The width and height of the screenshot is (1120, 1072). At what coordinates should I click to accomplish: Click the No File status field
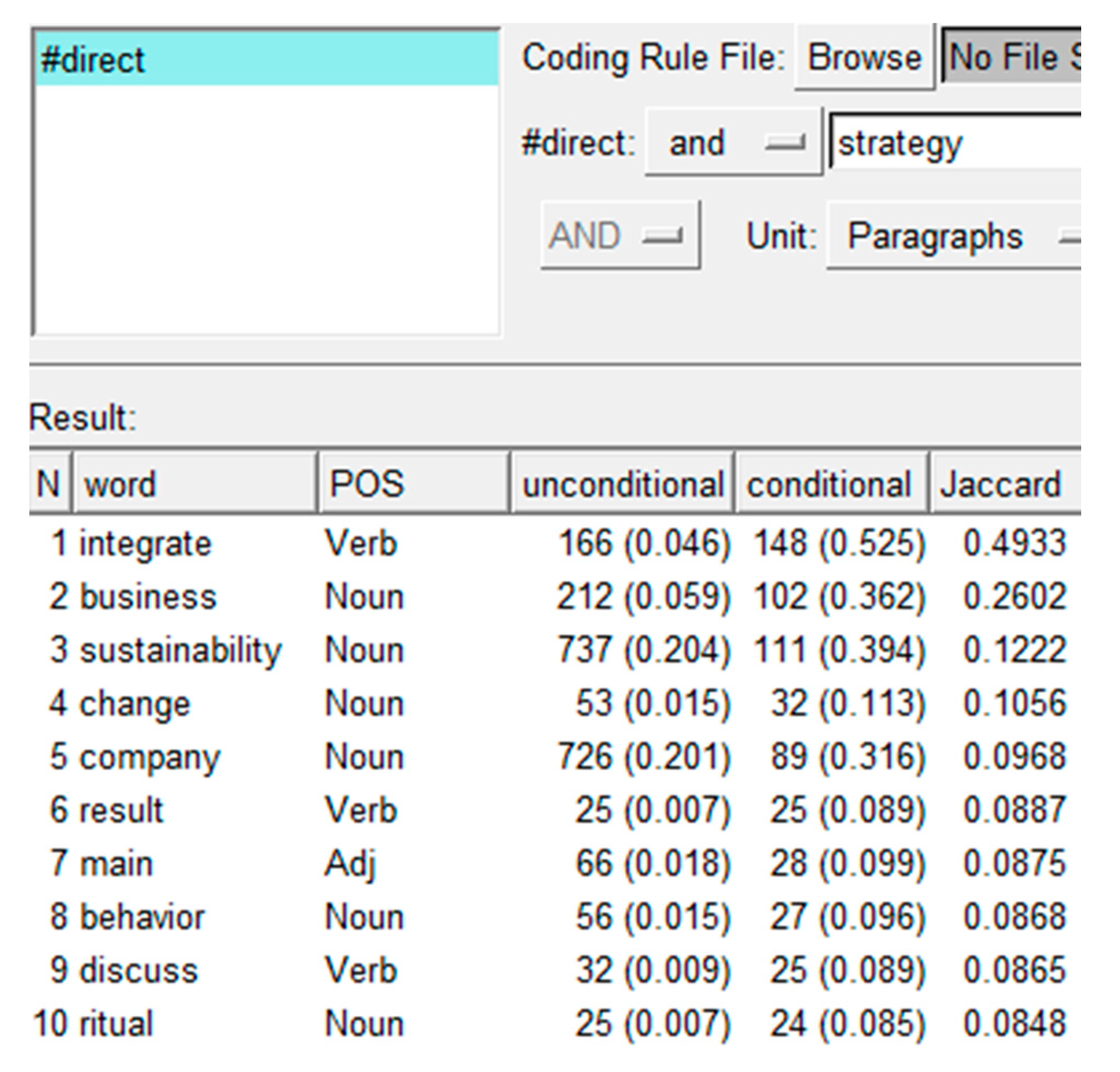point(1011,58)
